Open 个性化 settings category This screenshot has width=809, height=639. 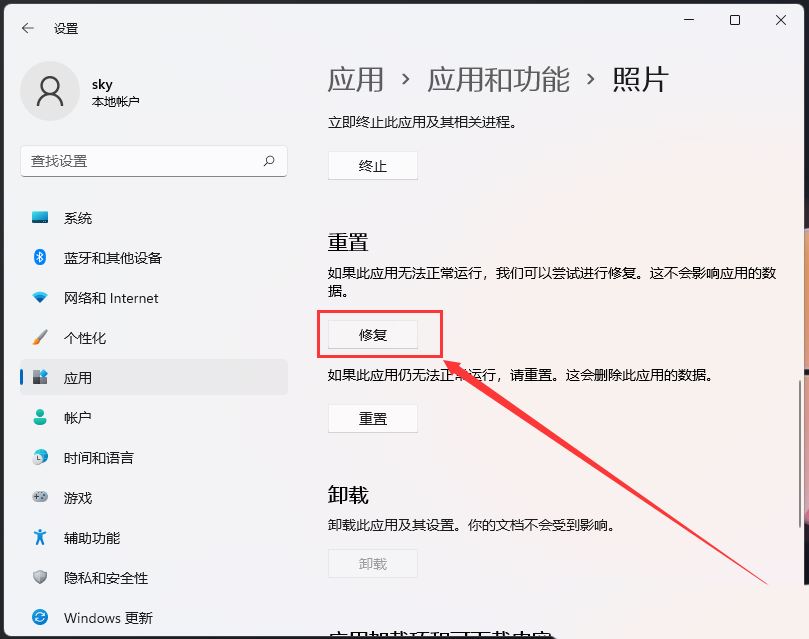pyautogui.click(x=154, y=337)
